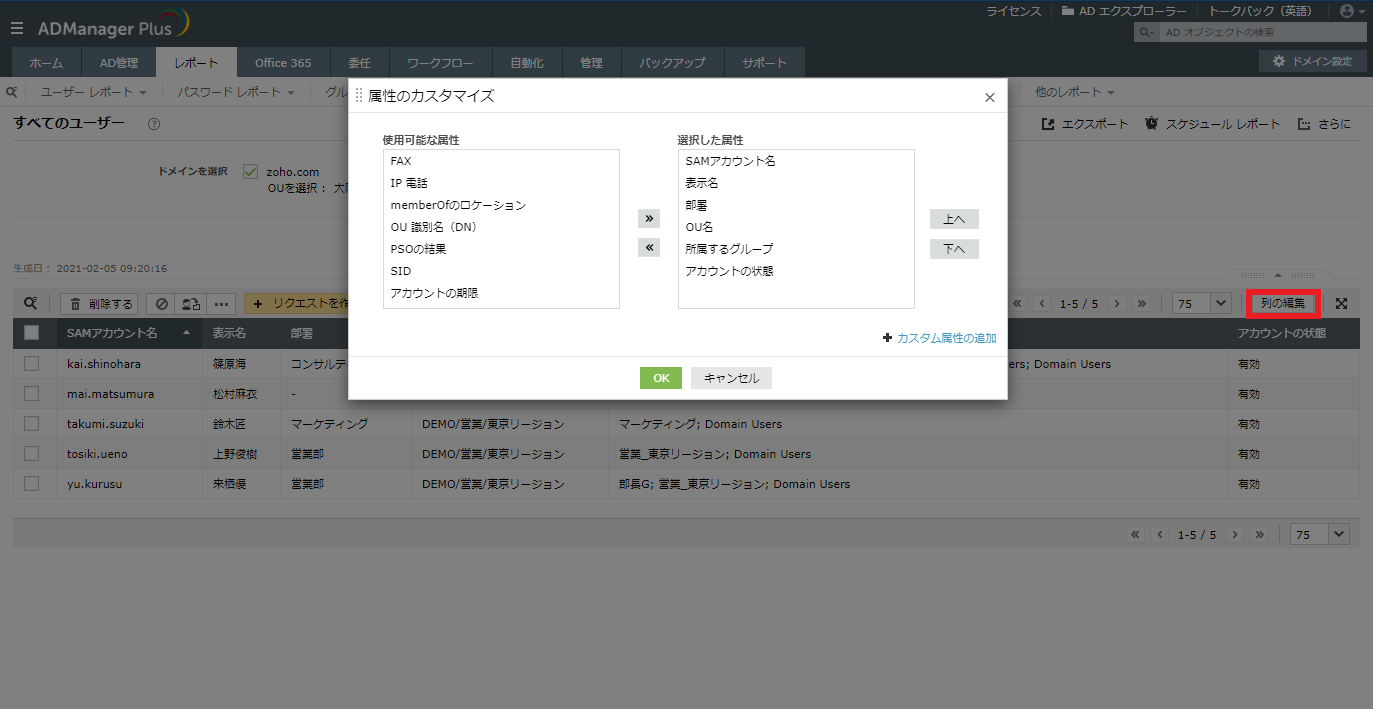Click the 削除する trash button
The width and height of the screenshot is (1373, 709).
pos(99,304)
